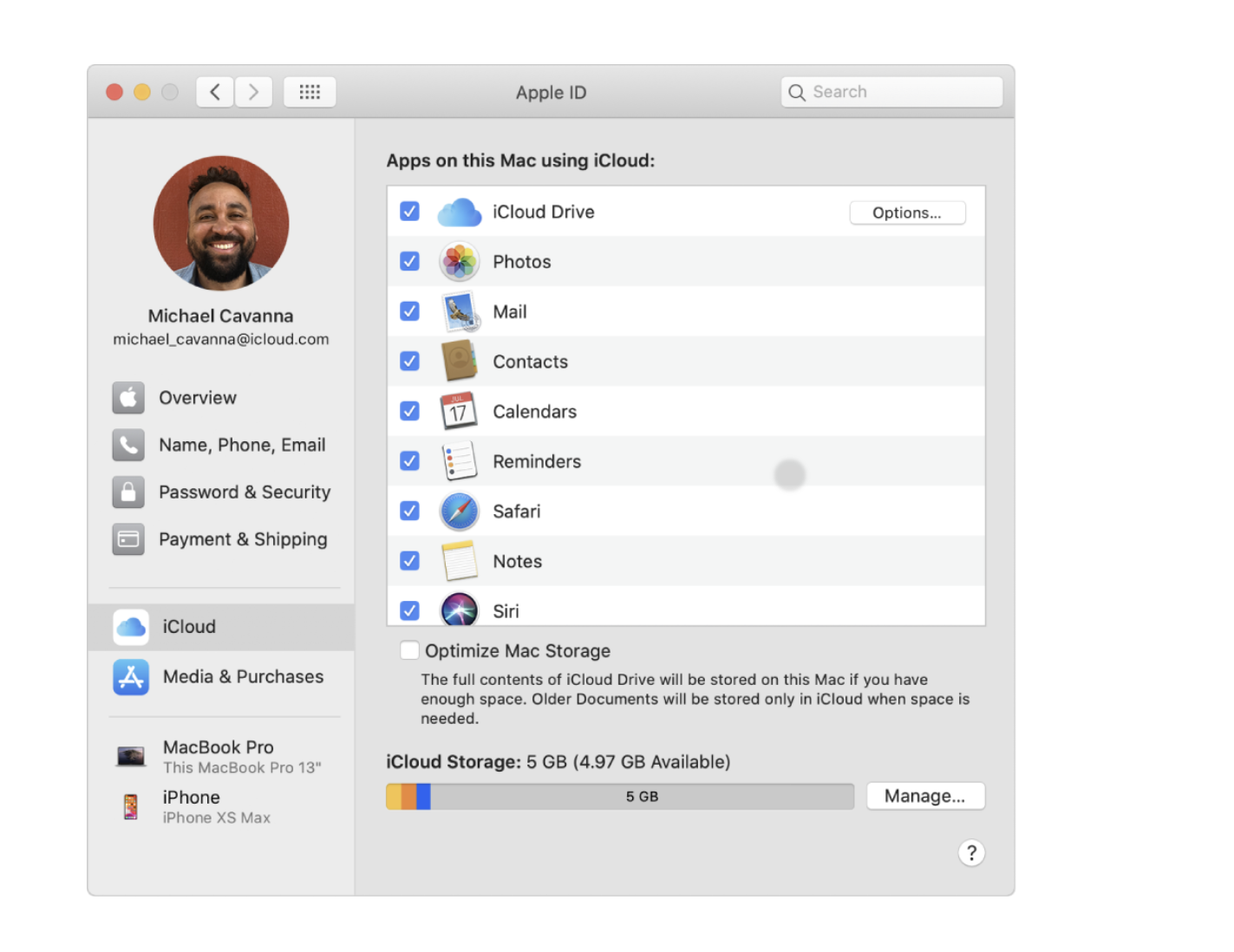Uncheck the Safari checkbox

point(409,511)
